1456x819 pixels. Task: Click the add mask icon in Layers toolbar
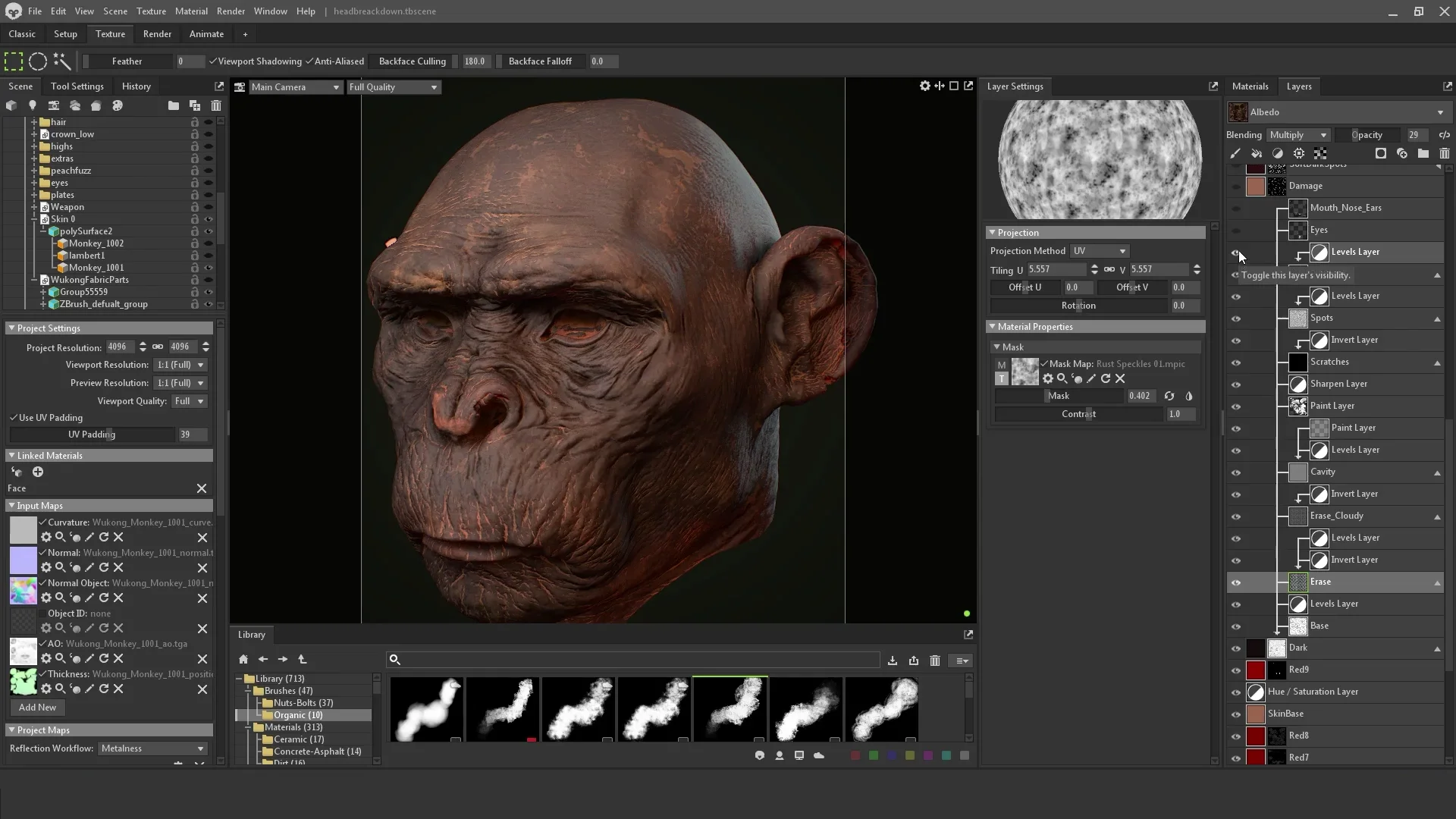click(x=1381, y=153)
